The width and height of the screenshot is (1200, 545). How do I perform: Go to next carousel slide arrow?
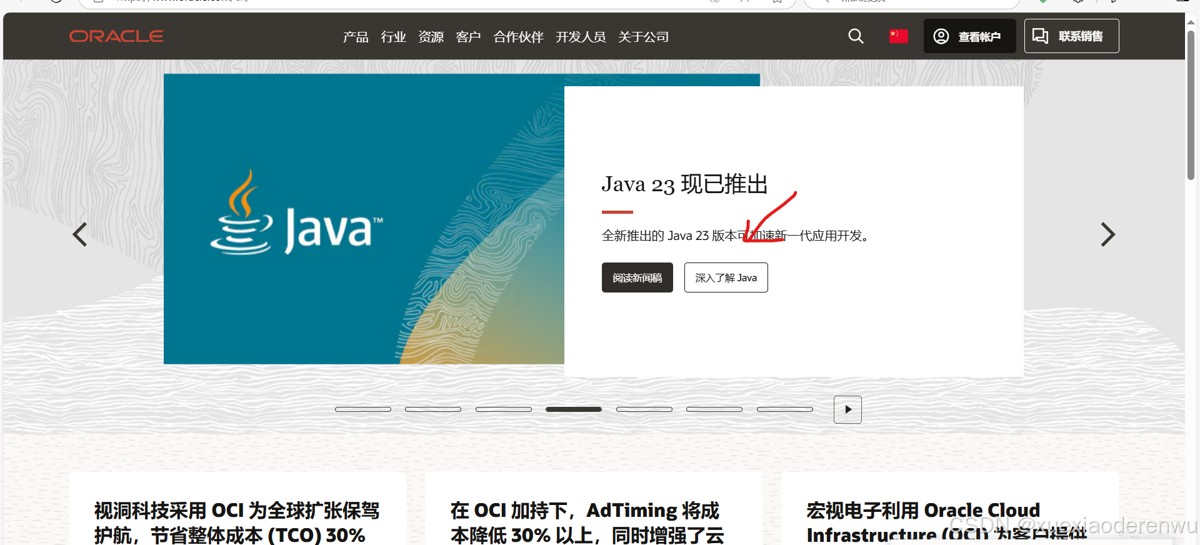point(1107,234)
